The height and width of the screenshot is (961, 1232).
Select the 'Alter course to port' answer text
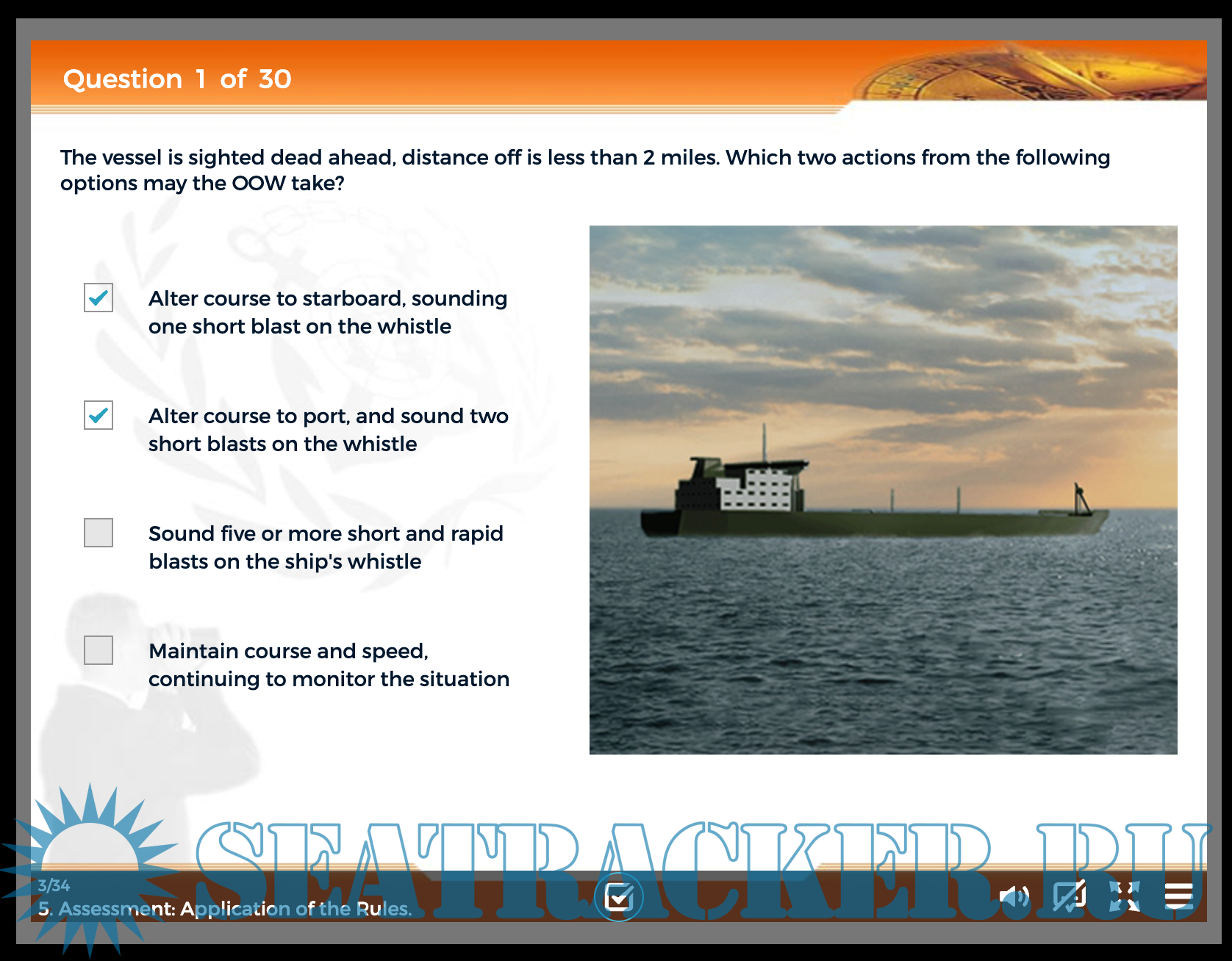pos(328,430)
